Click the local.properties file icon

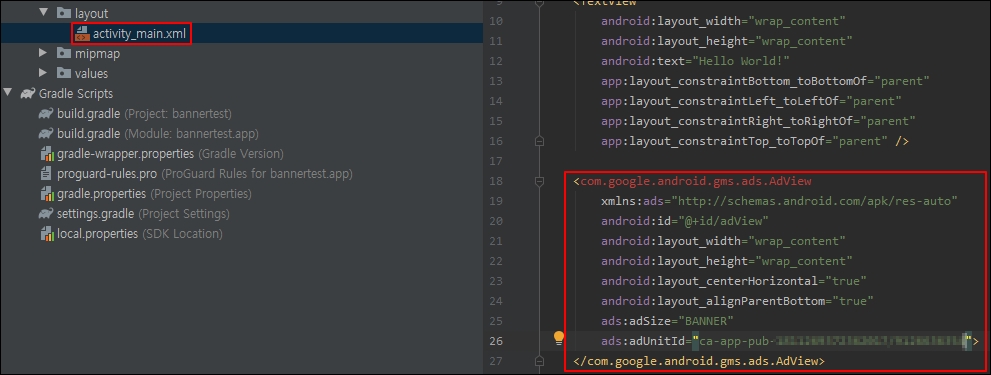click(x=46, y=234)
